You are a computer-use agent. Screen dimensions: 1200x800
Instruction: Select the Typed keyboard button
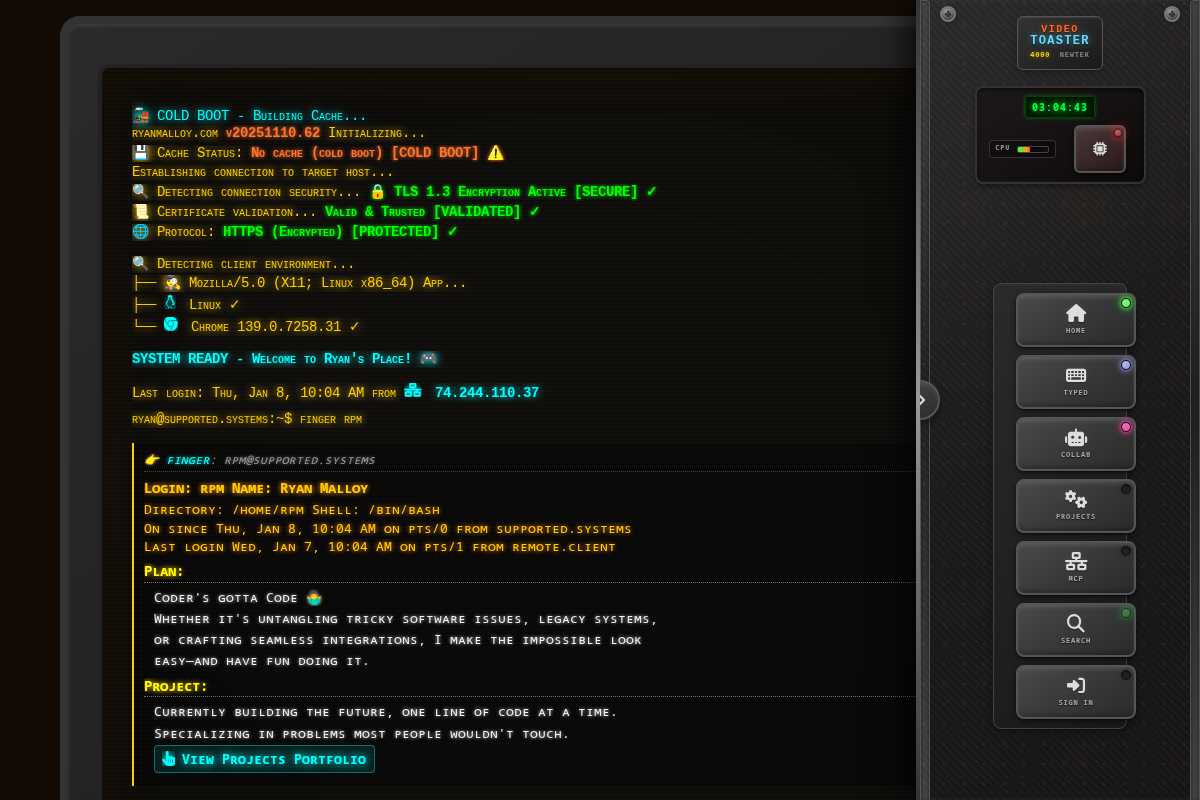coord(1075,381)
